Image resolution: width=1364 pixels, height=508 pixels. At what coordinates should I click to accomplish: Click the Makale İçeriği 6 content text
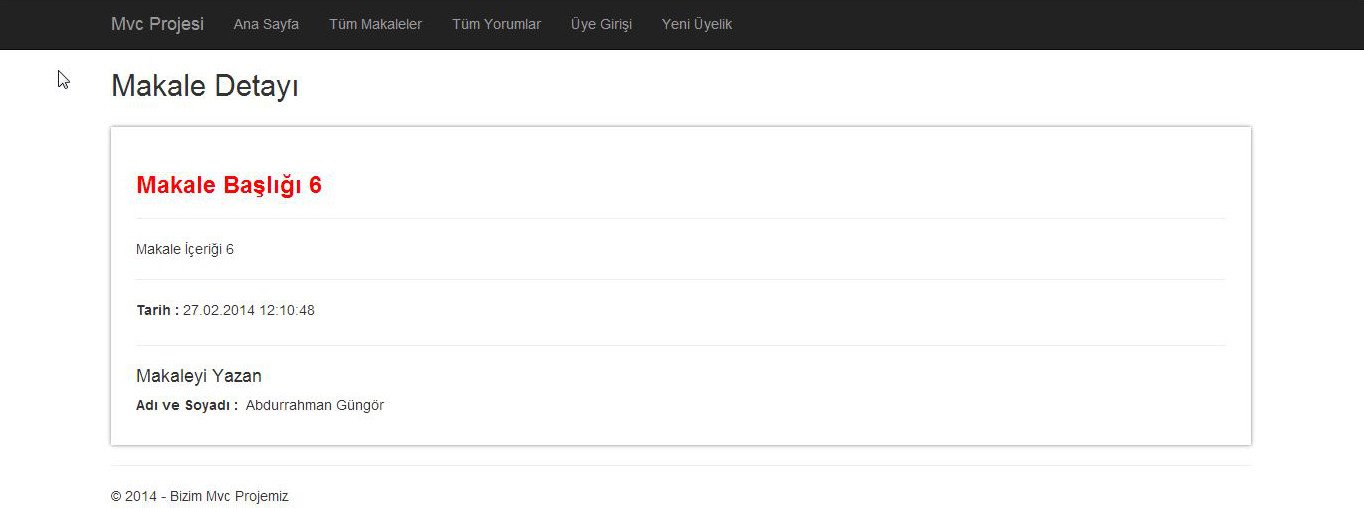(185, 249)
